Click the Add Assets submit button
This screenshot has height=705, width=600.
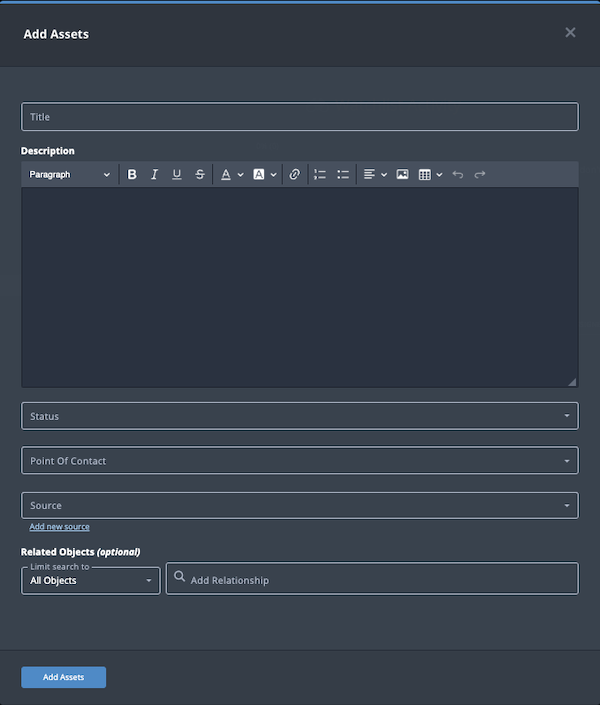click(63, 677)
